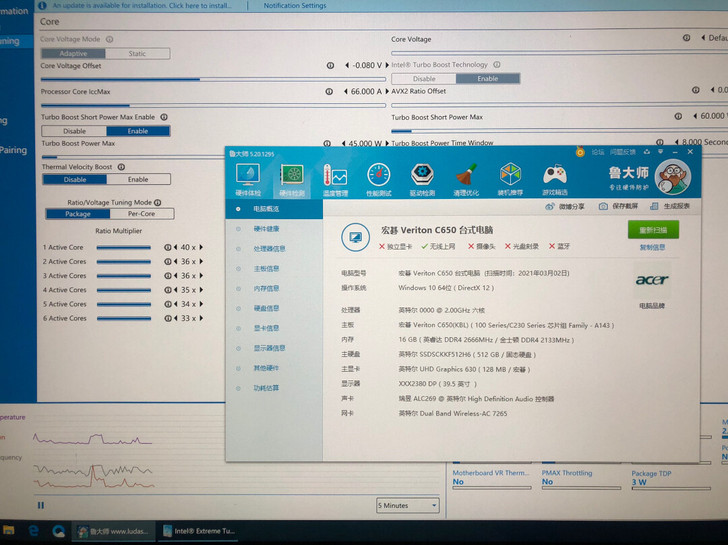728x545 pixels.
Task: Open info icon for 1 Active Core ratio
Action: pyautogui.click(x=167, y=247)
